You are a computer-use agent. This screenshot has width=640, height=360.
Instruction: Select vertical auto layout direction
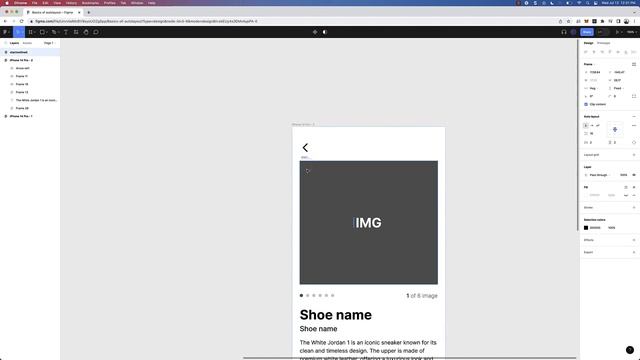tap(586, 126)
